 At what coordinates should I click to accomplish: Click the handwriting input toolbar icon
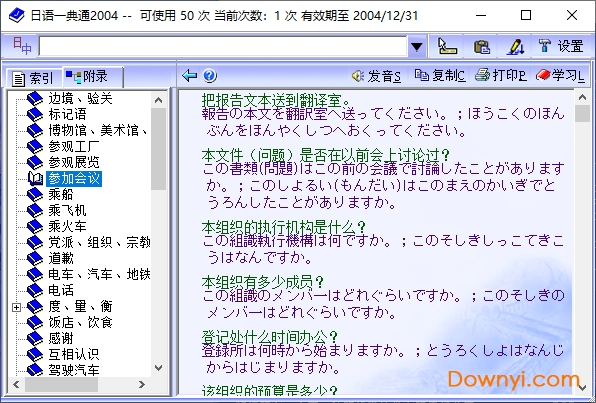[x=447, y=46]
